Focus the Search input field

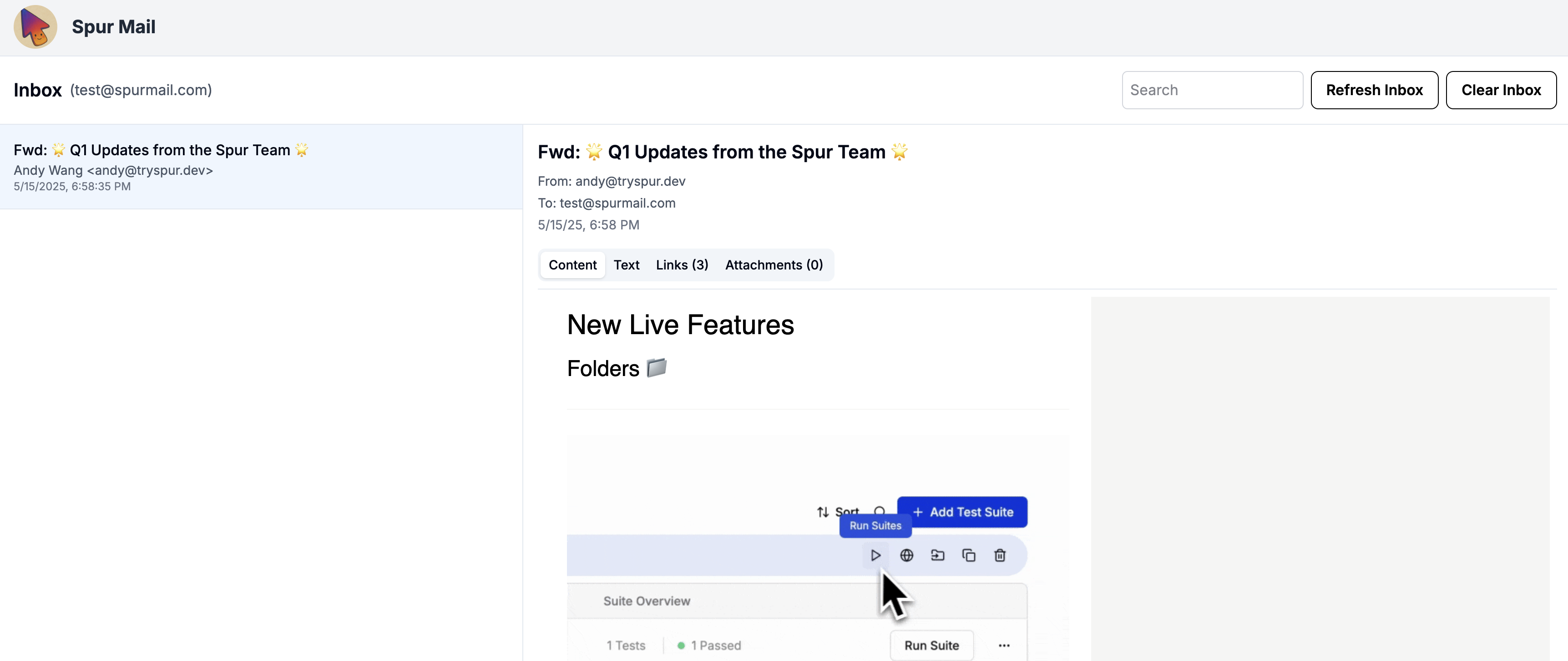pyautogui.click(x=1212, y=90)
